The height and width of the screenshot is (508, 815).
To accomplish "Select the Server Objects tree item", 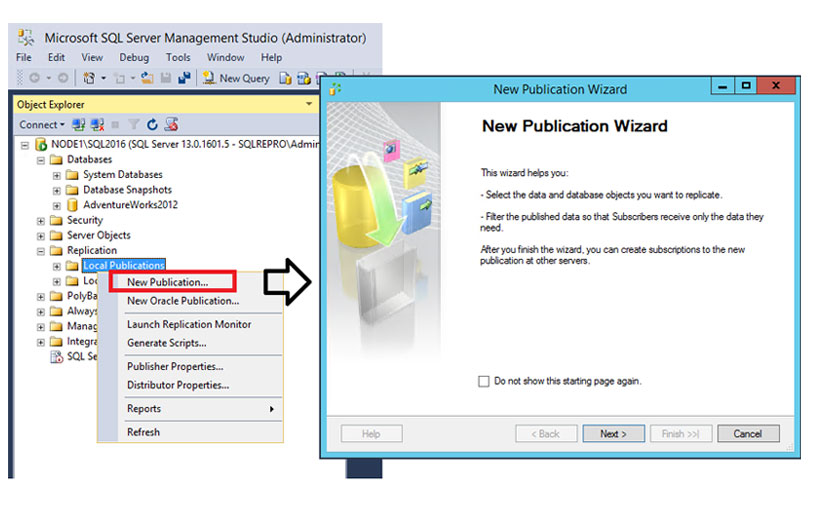I will pos(99,235).
